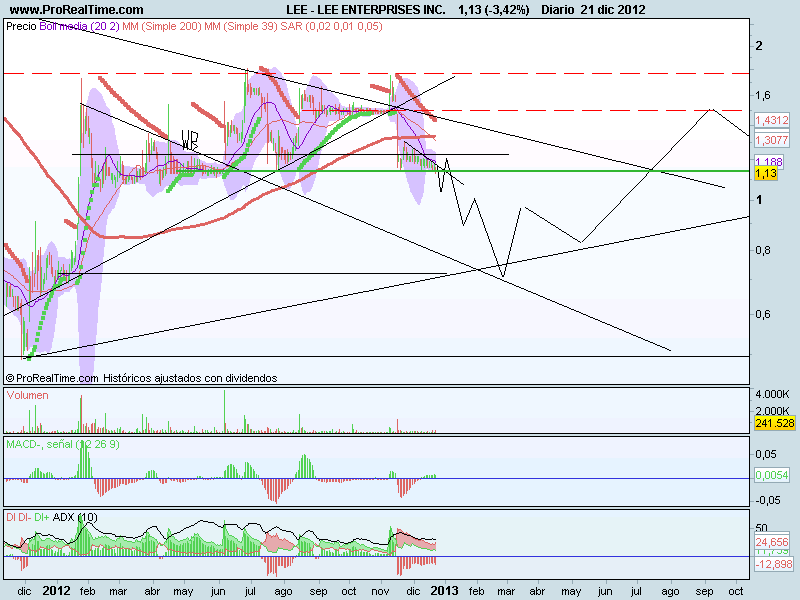Click the 2 level on price axis
The image size is (800, 600).
759,45
